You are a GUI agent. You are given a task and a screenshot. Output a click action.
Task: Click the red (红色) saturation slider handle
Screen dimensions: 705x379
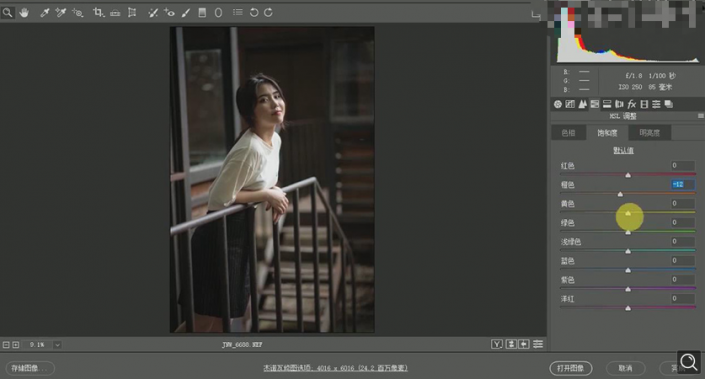[x=628, y=175]
